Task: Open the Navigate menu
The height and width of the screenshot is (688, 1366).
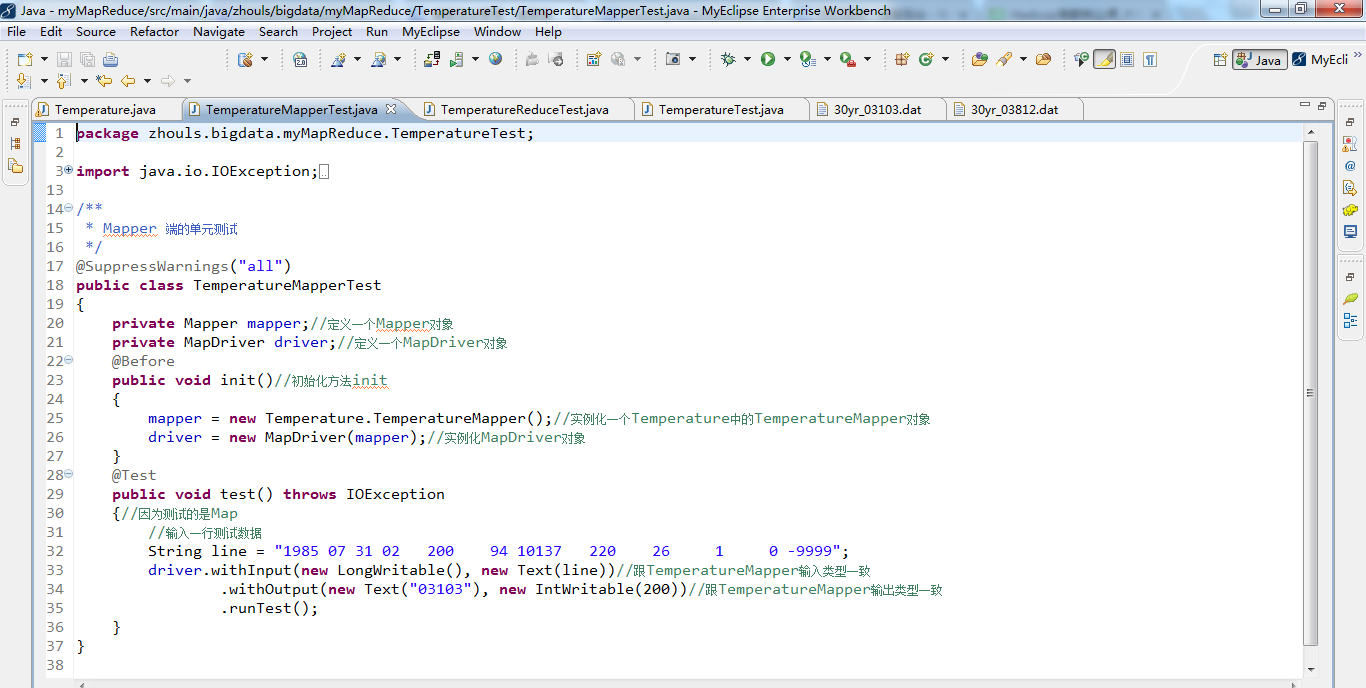Action: [x=219, y=32]
